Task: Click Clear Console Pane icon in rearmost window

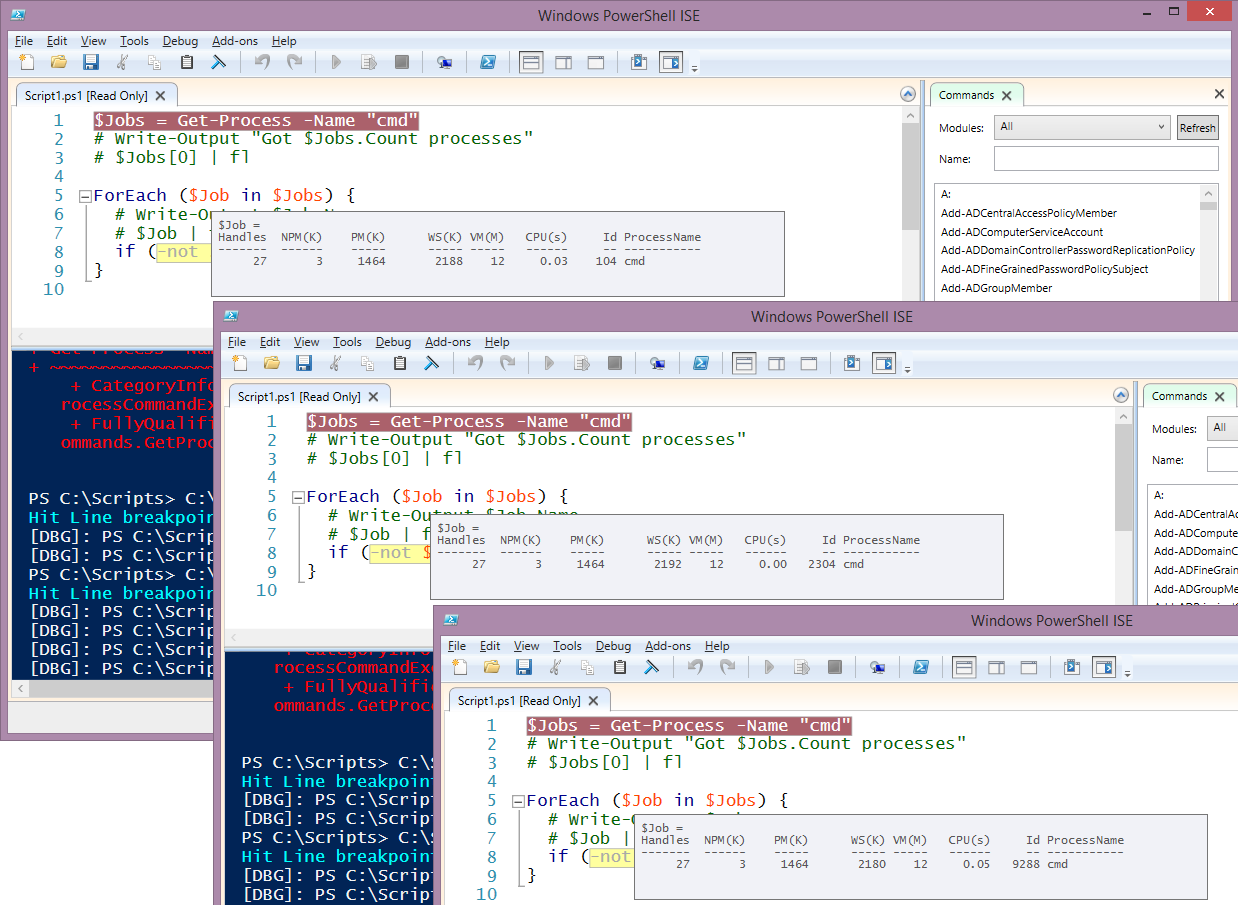Action: [218, 62]
